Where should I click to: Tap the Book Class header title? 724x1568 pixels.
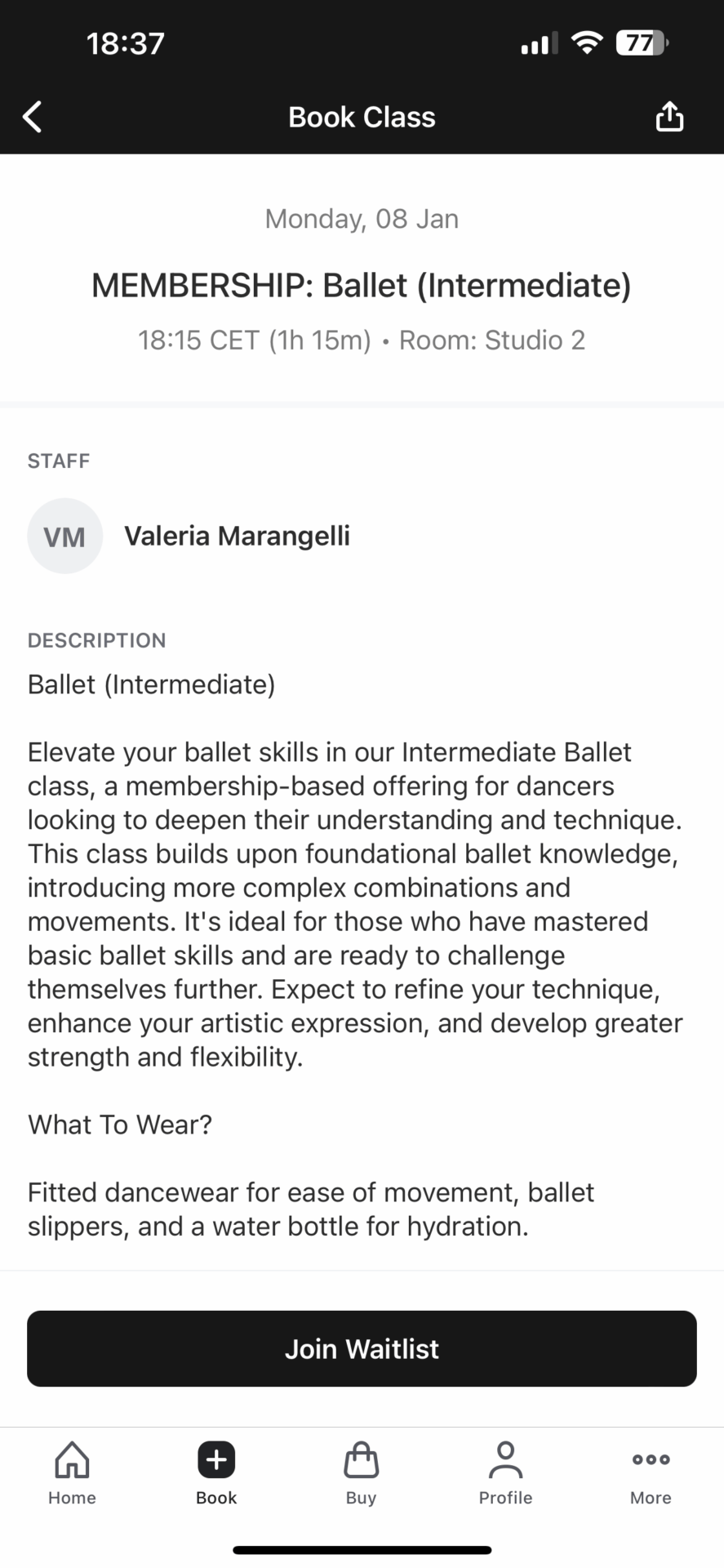[x=362, y=117]
